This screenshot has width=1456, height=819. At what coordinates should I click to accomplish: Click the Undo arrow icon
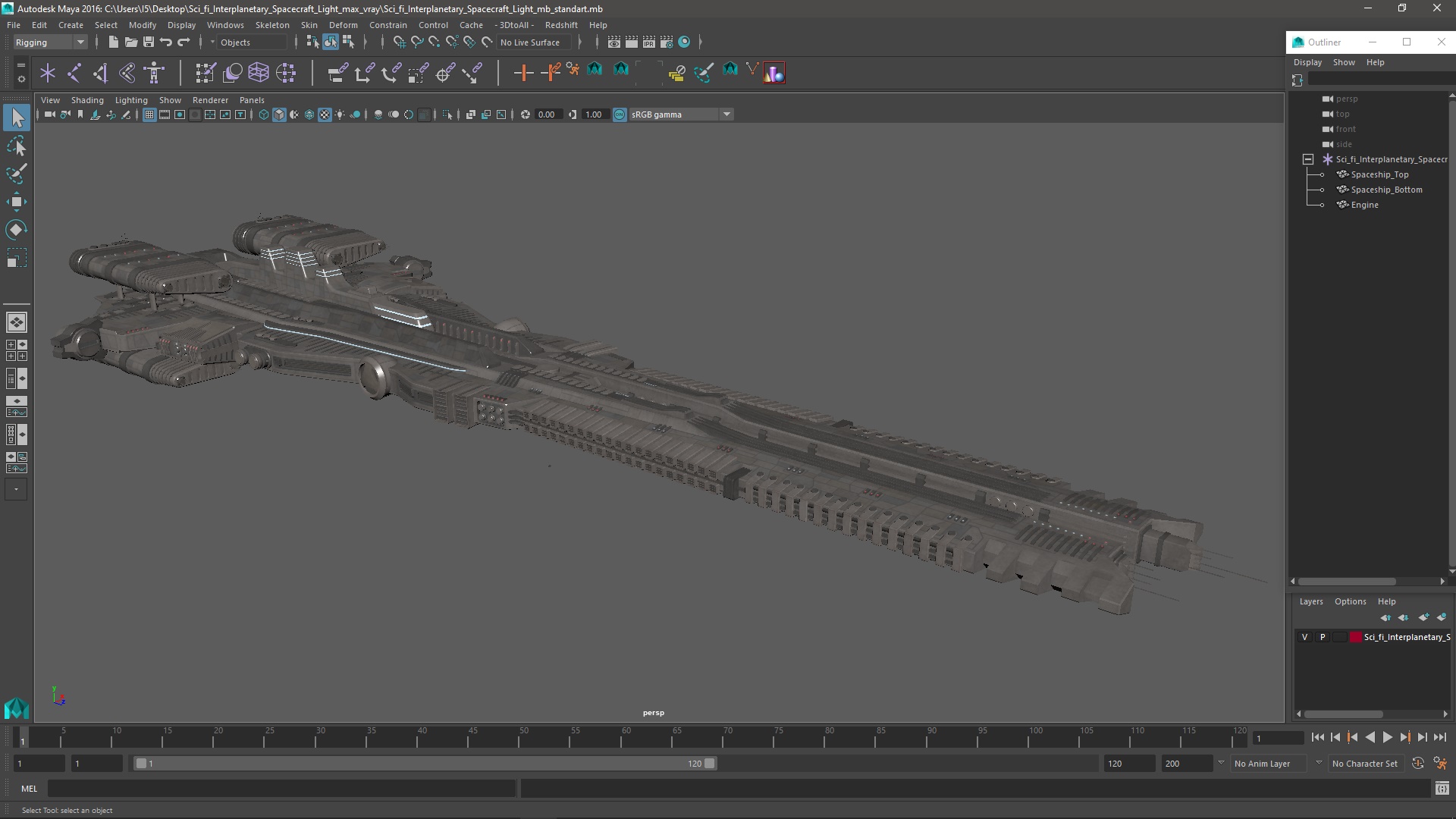pyautogui.click(x=166, y=42)
